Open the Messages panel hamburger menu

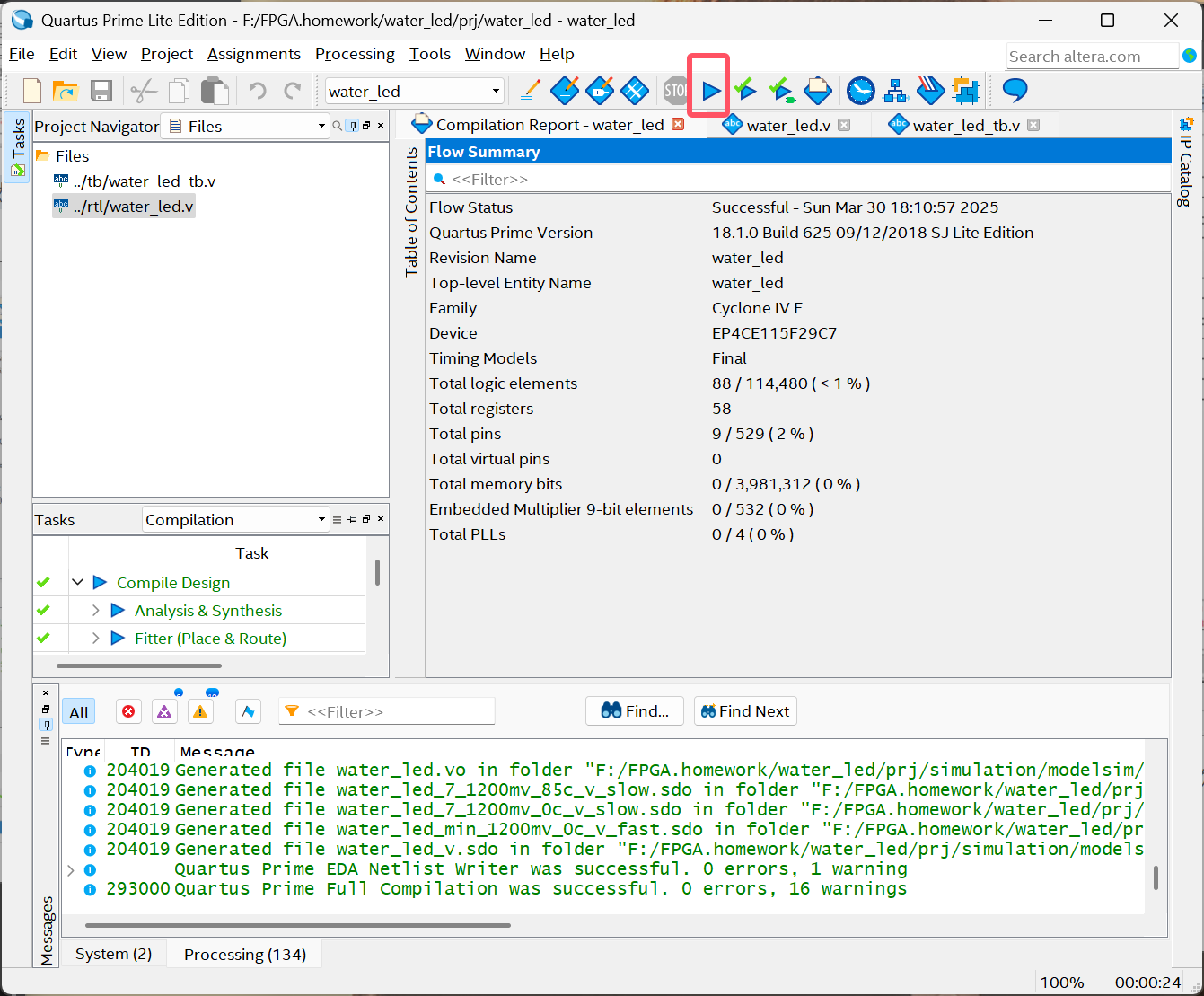pos(46,741)
